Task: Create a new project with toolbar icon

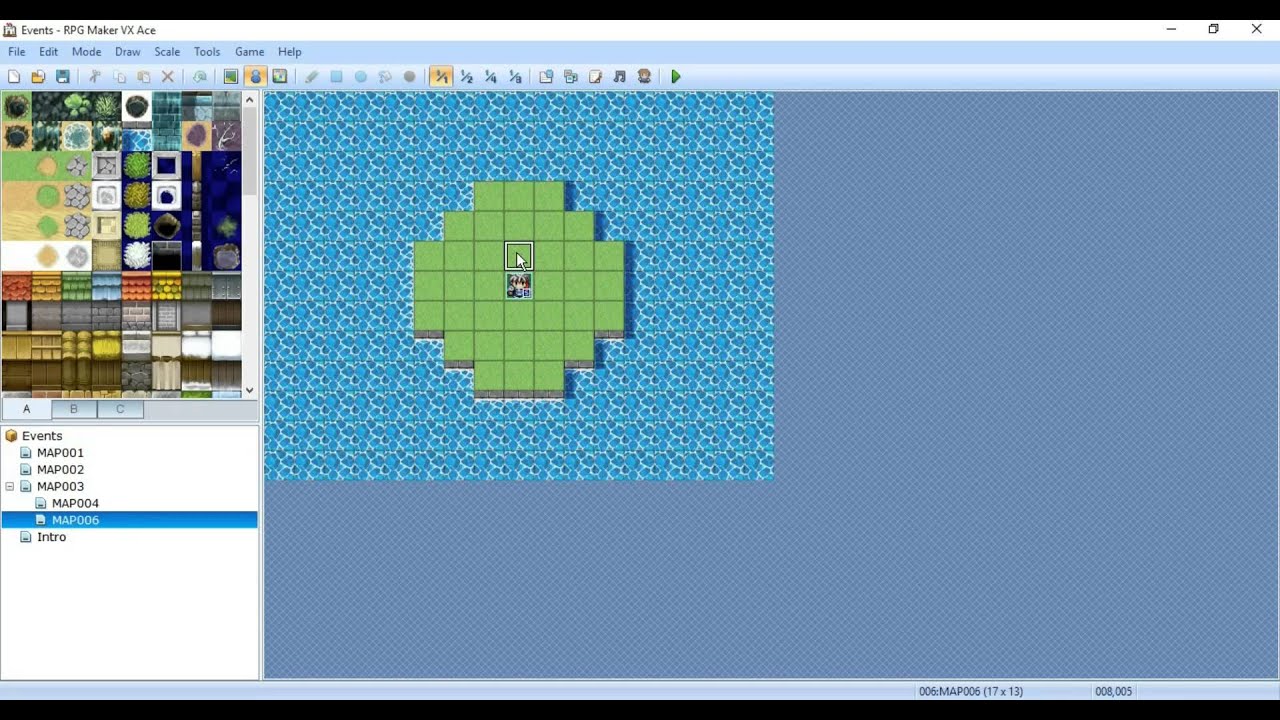Action: coord(14,77)
